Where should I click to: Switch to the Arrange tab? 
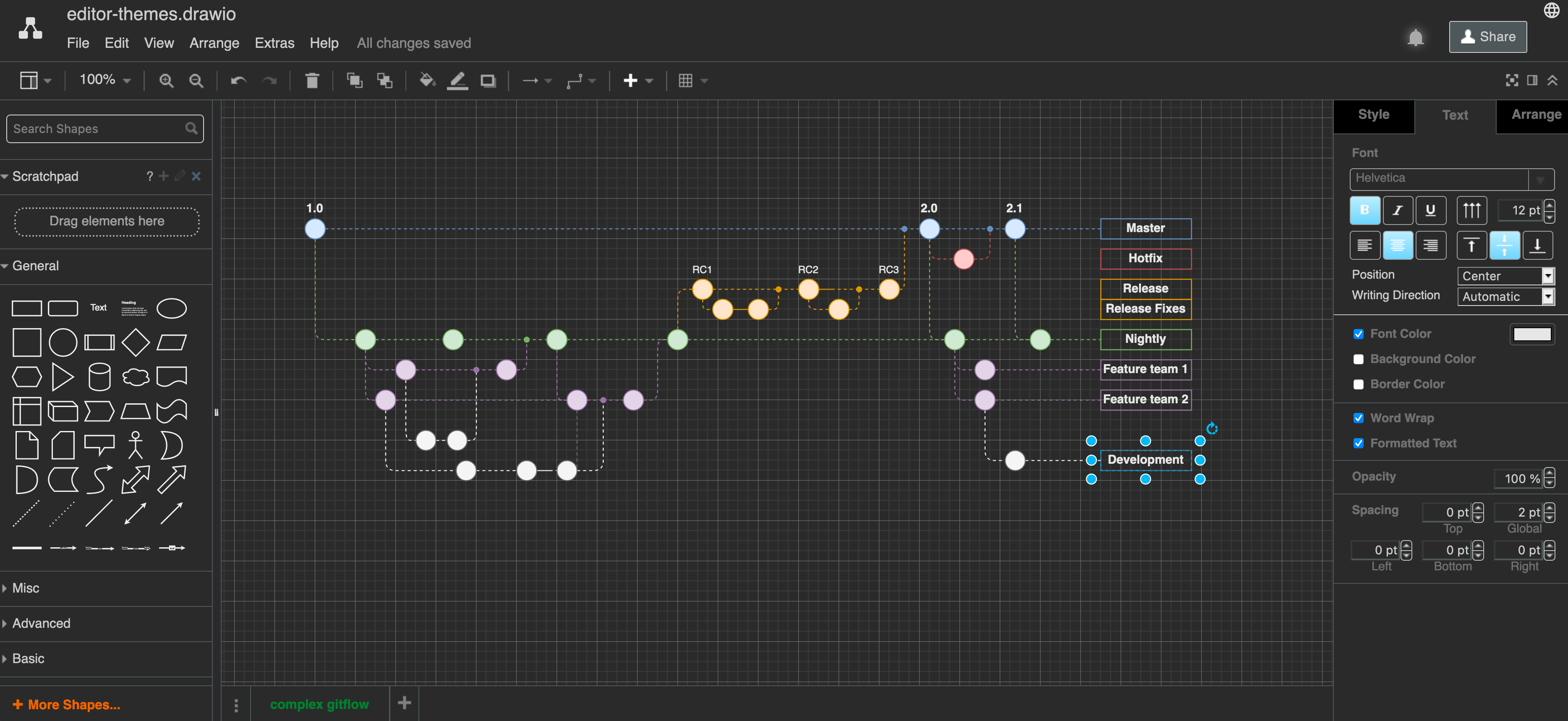coord(1537,115)
